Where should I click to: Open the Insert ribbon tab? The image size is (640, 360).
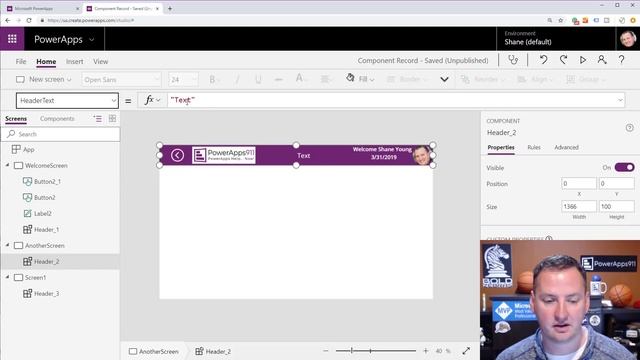(75, 61)
